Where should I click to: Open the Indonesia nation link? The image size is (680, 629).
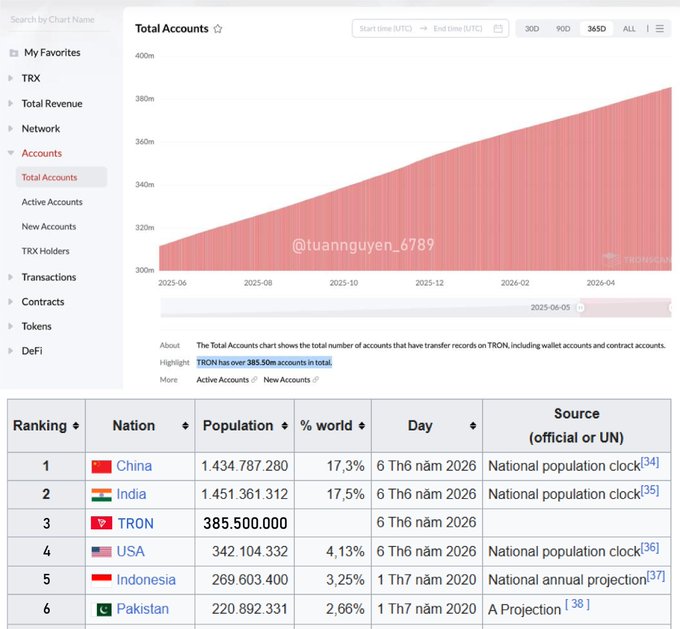[146, 580]
